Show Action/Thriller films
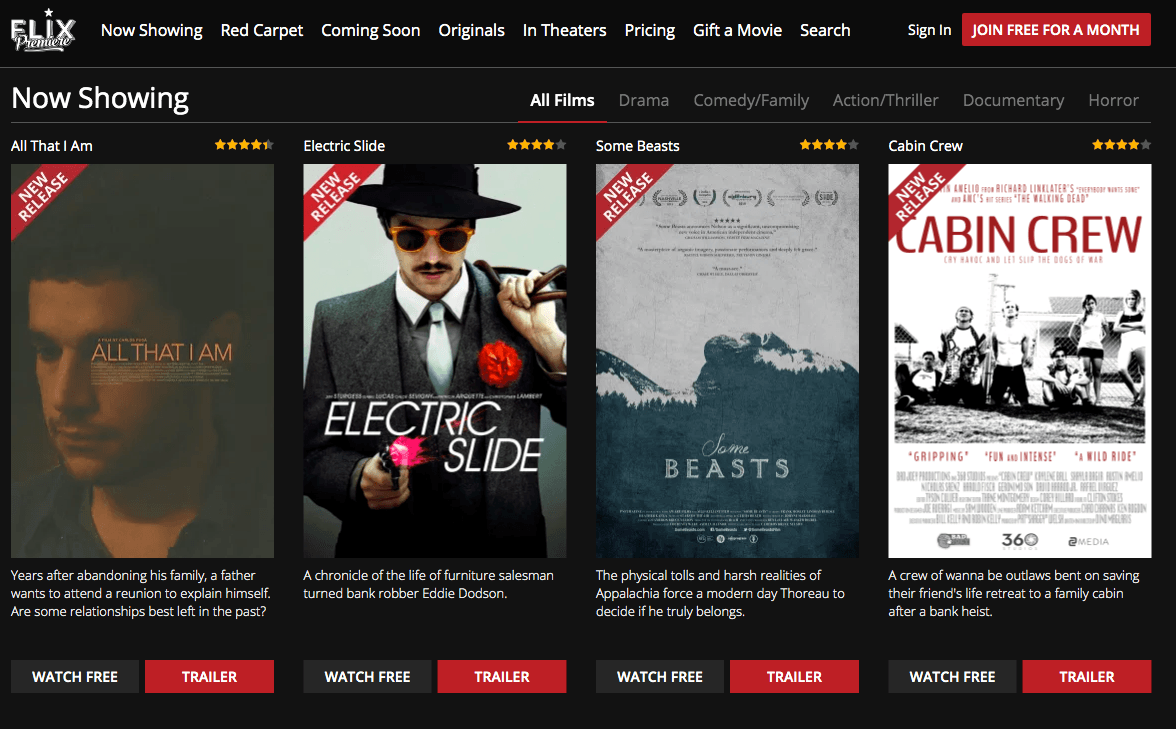The image size is (1176, 729). (885, 100)
